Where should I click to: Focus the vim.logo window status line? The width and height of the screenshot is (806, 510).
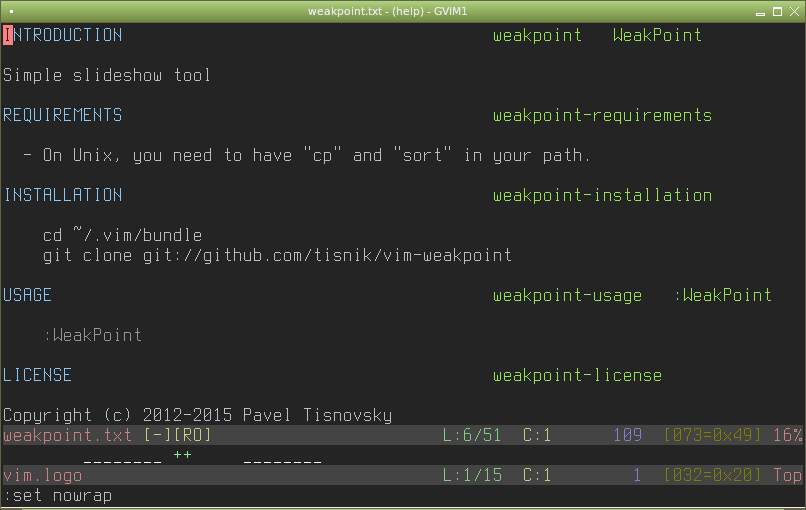click(x=42, y=476)
